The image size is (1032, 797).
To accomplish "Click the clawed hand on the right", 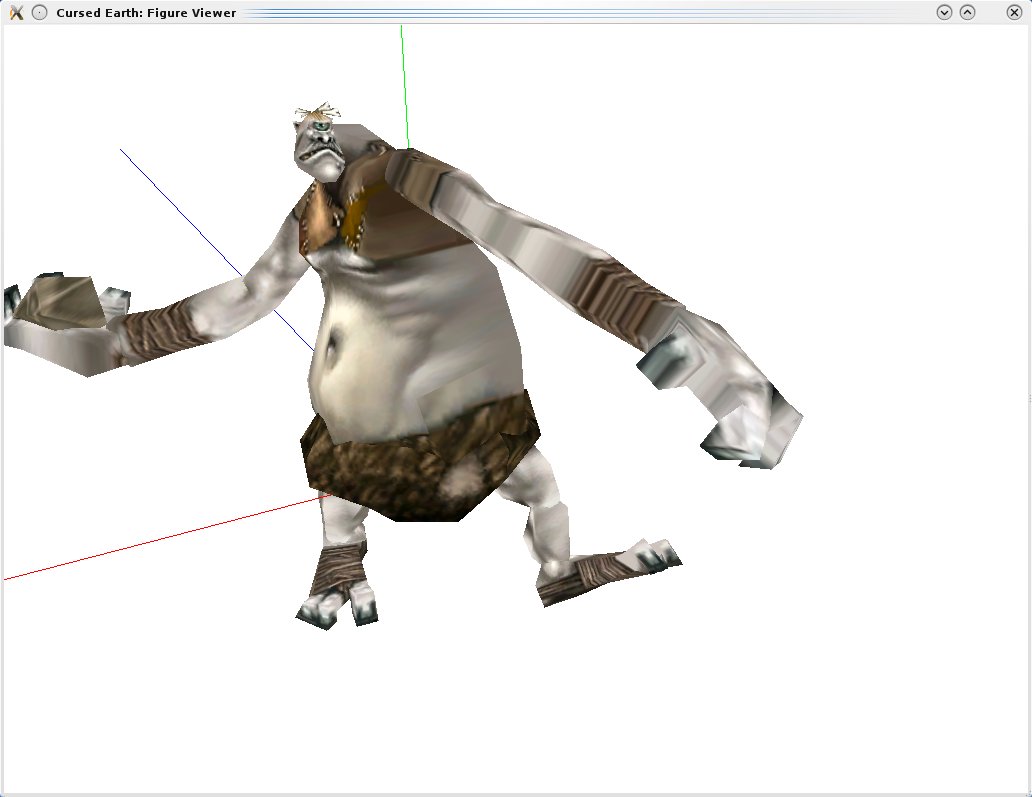I will coord(745,420).
